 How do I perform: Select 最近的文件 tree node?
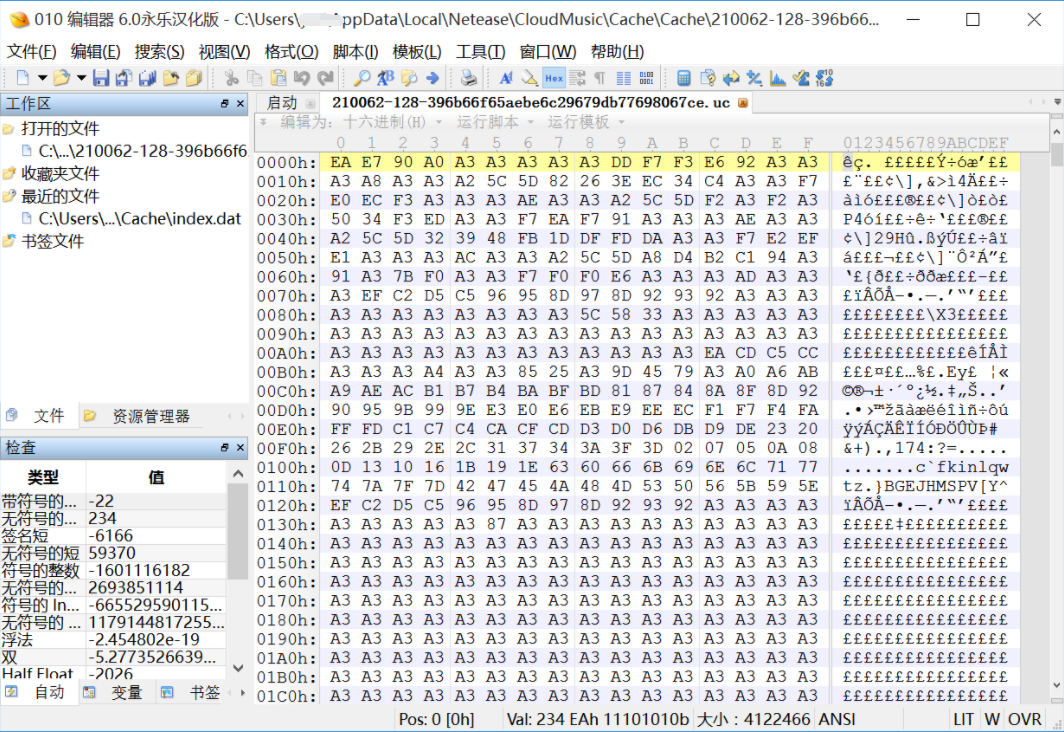60,196
